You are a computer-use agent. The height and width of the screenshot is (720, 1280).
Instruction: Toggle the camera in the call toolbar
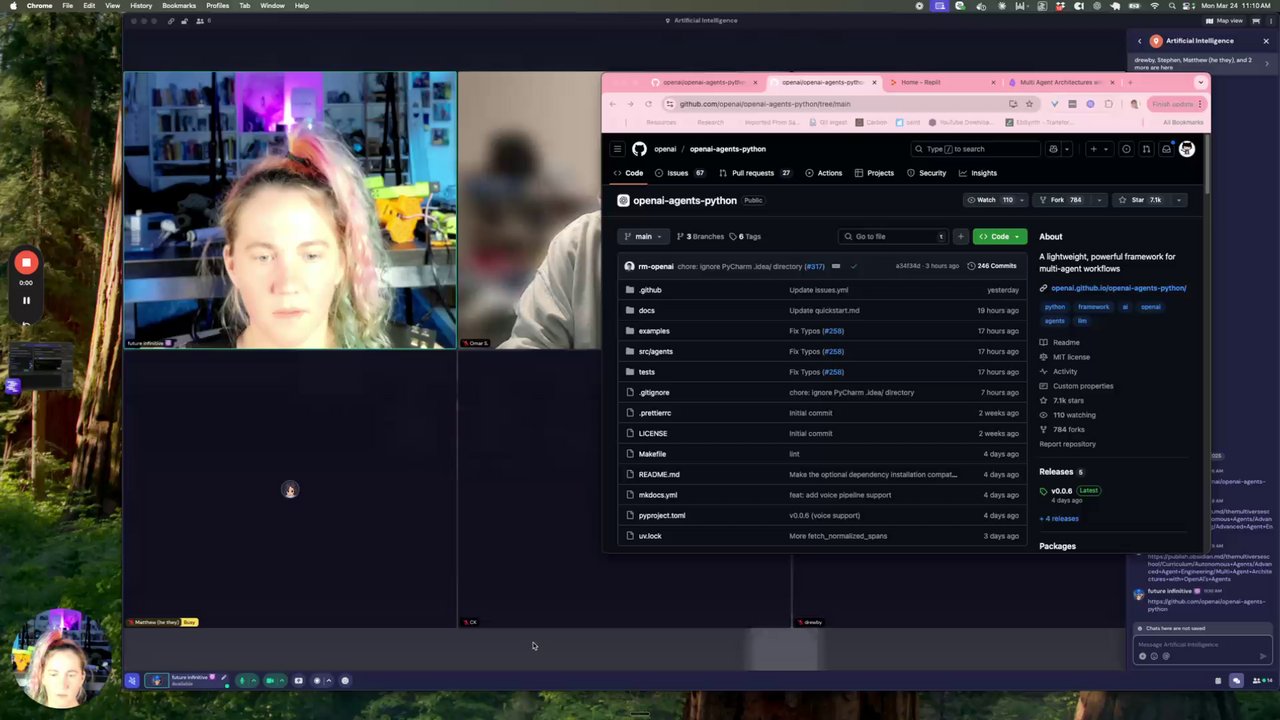click(269, 681)
